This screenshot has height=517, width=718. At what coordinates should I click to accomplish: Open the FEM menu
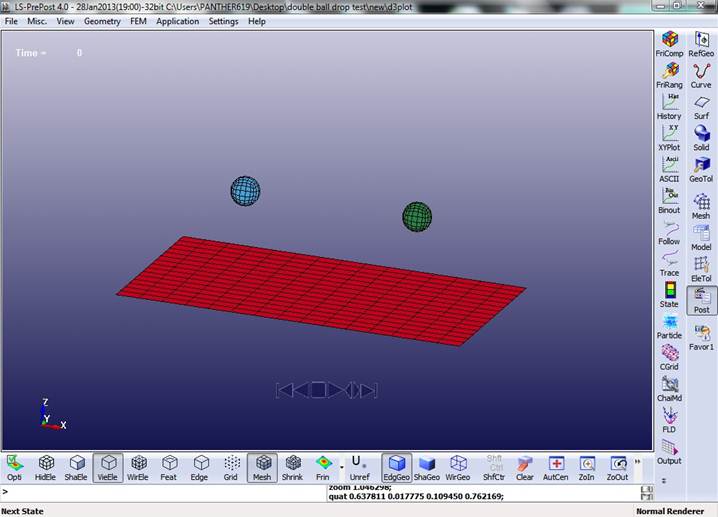[x=138, y=21]
